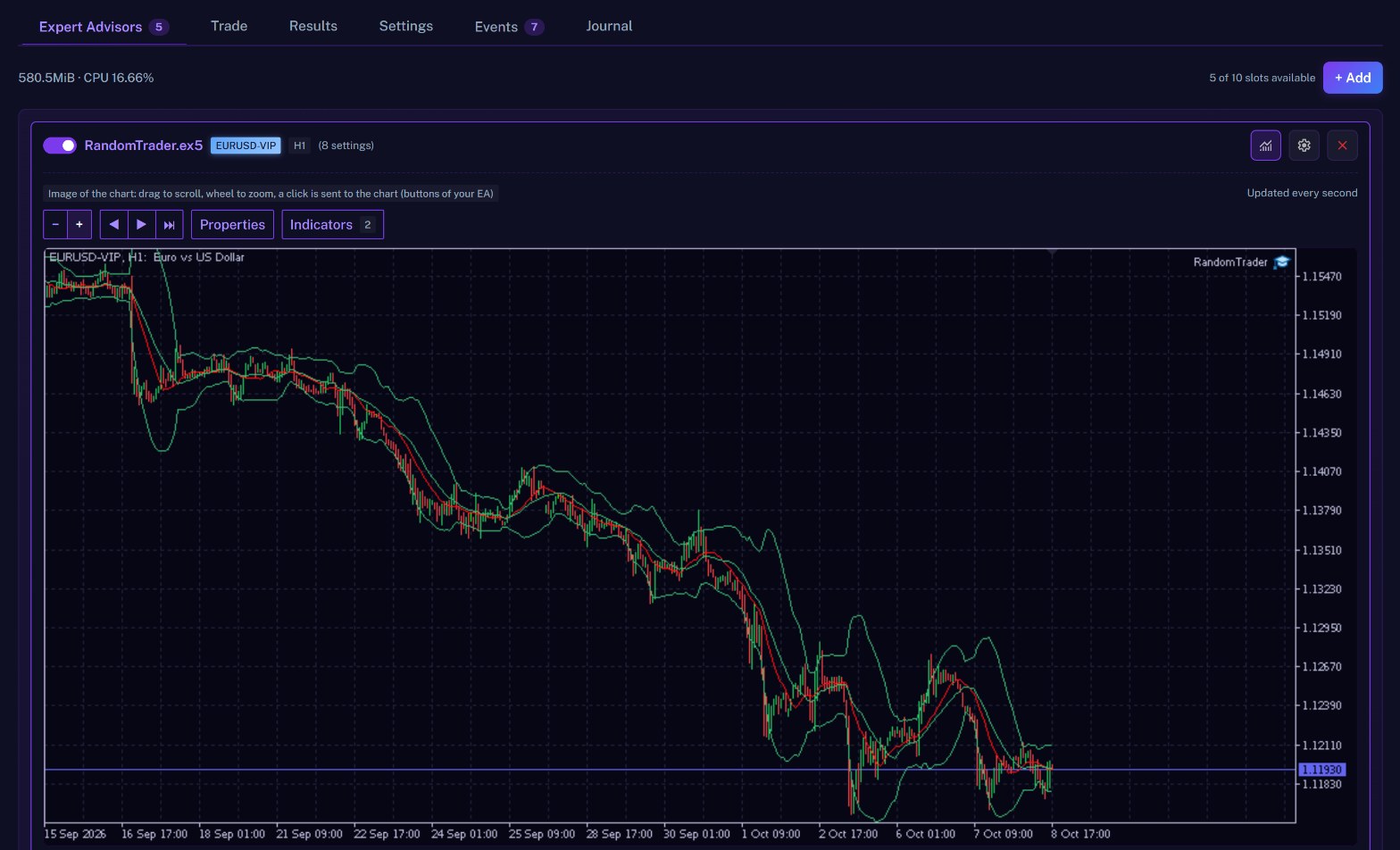Screen dimensions: 1400x850
Task: Click the 1.14070 price axis label
Action: tap(1321, 471)
